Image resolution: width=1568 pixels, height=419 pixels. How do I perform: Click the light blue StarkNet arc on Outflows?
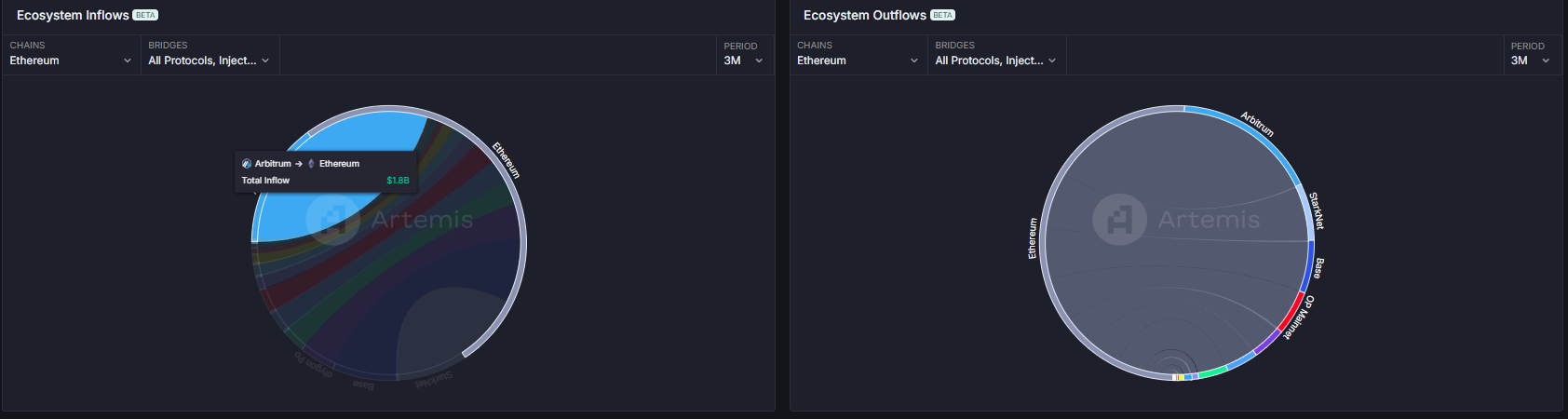click(x=1307, y=212)
